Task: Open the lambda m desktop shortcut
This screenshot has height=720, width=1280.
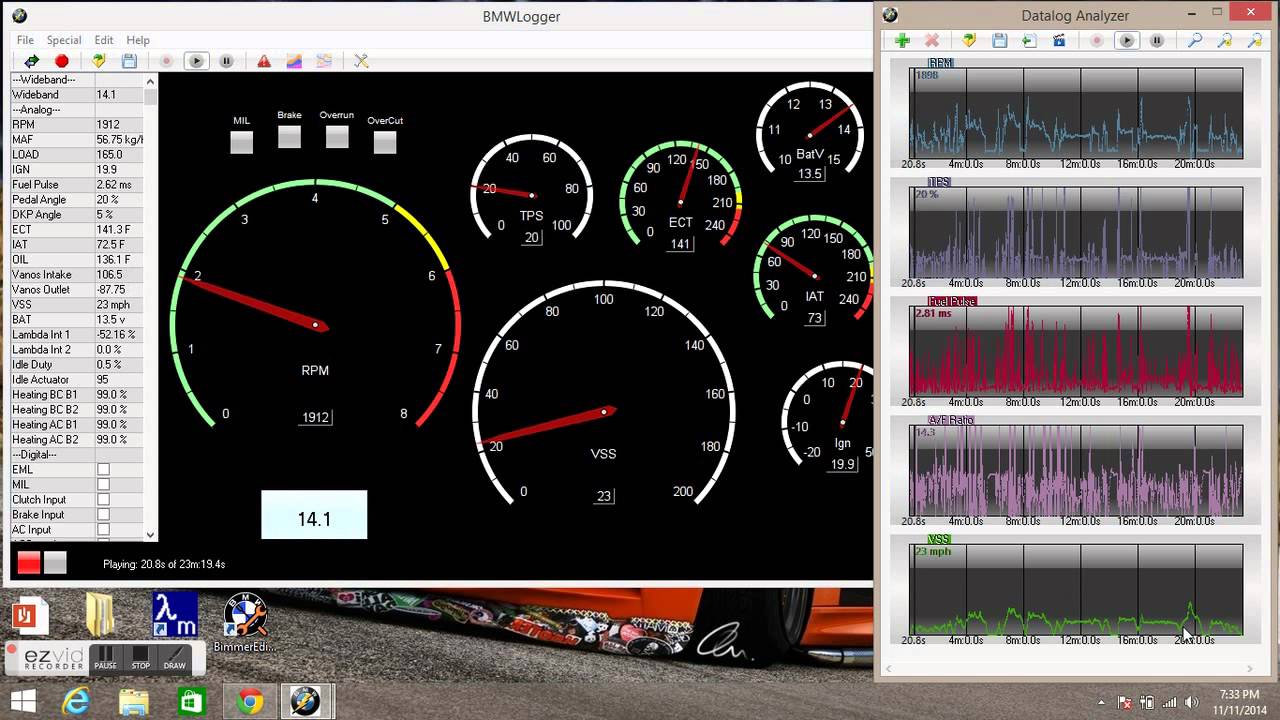Action: click(174, 615)
